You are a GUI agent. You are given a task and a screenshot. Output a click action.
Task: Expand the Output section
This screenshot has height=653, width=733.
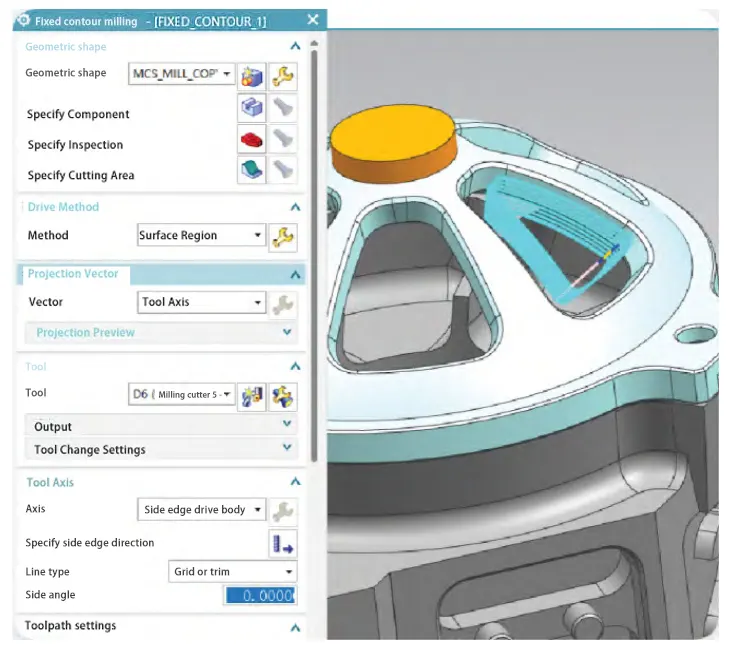click(x=287, y=426)
